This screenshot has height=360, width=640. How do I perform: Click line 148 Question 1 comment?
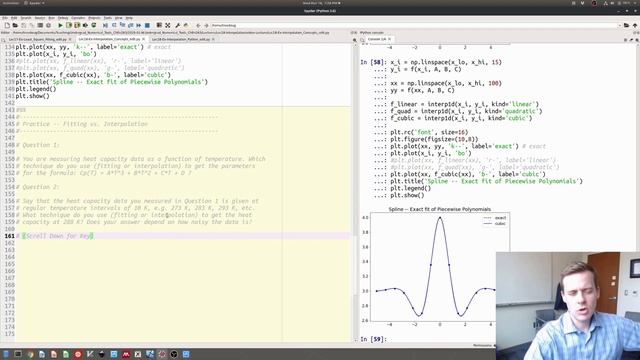[38, 145]
